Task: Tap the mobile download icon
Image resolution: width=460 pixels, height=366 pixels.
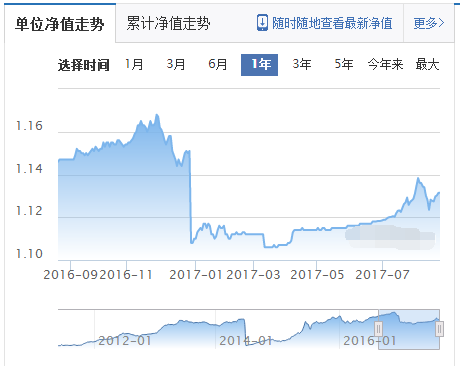Action: point(262,23)
